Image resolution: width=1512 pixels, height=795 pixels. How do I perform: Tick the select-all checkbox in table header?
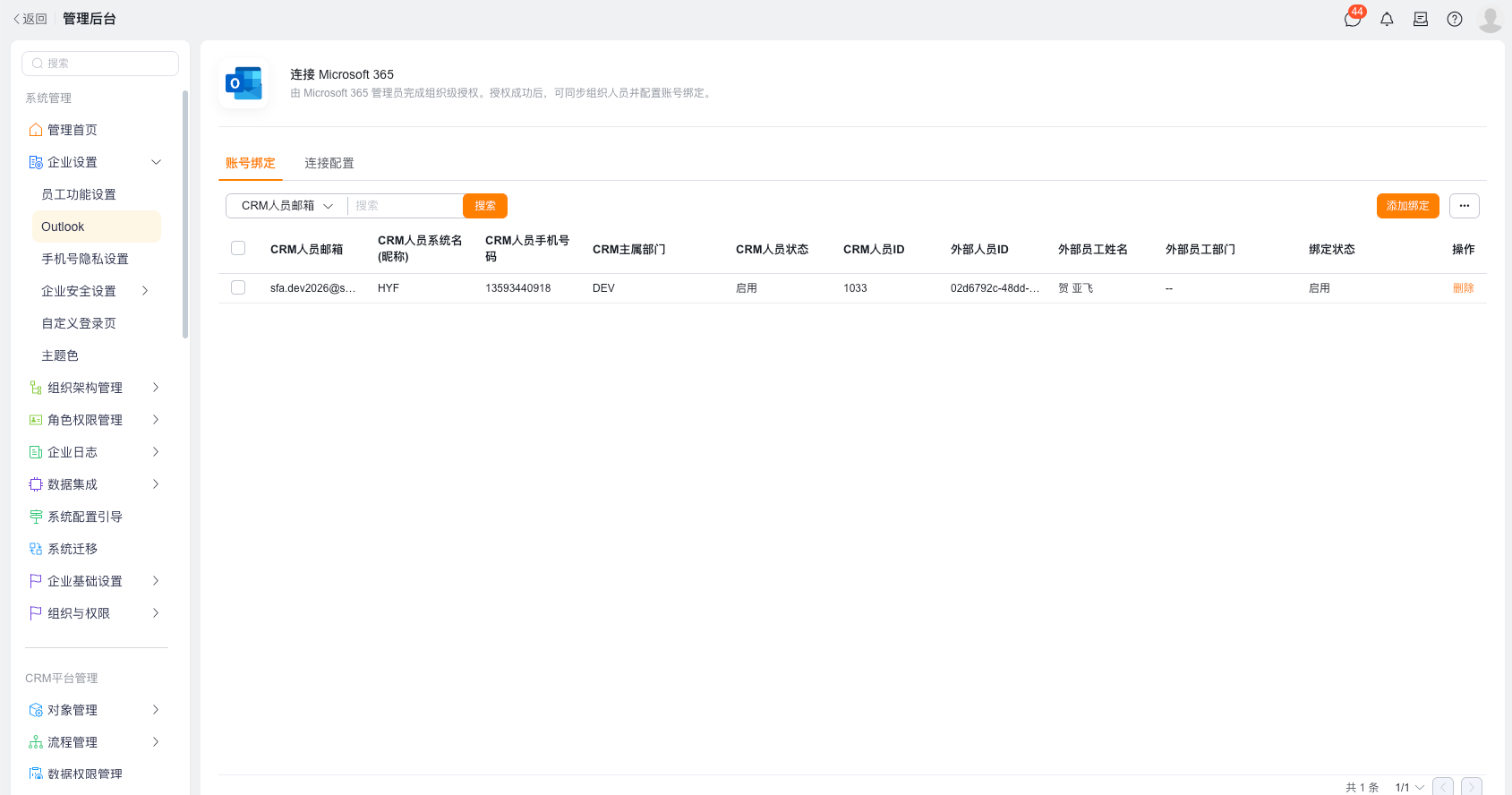(238, 248)
